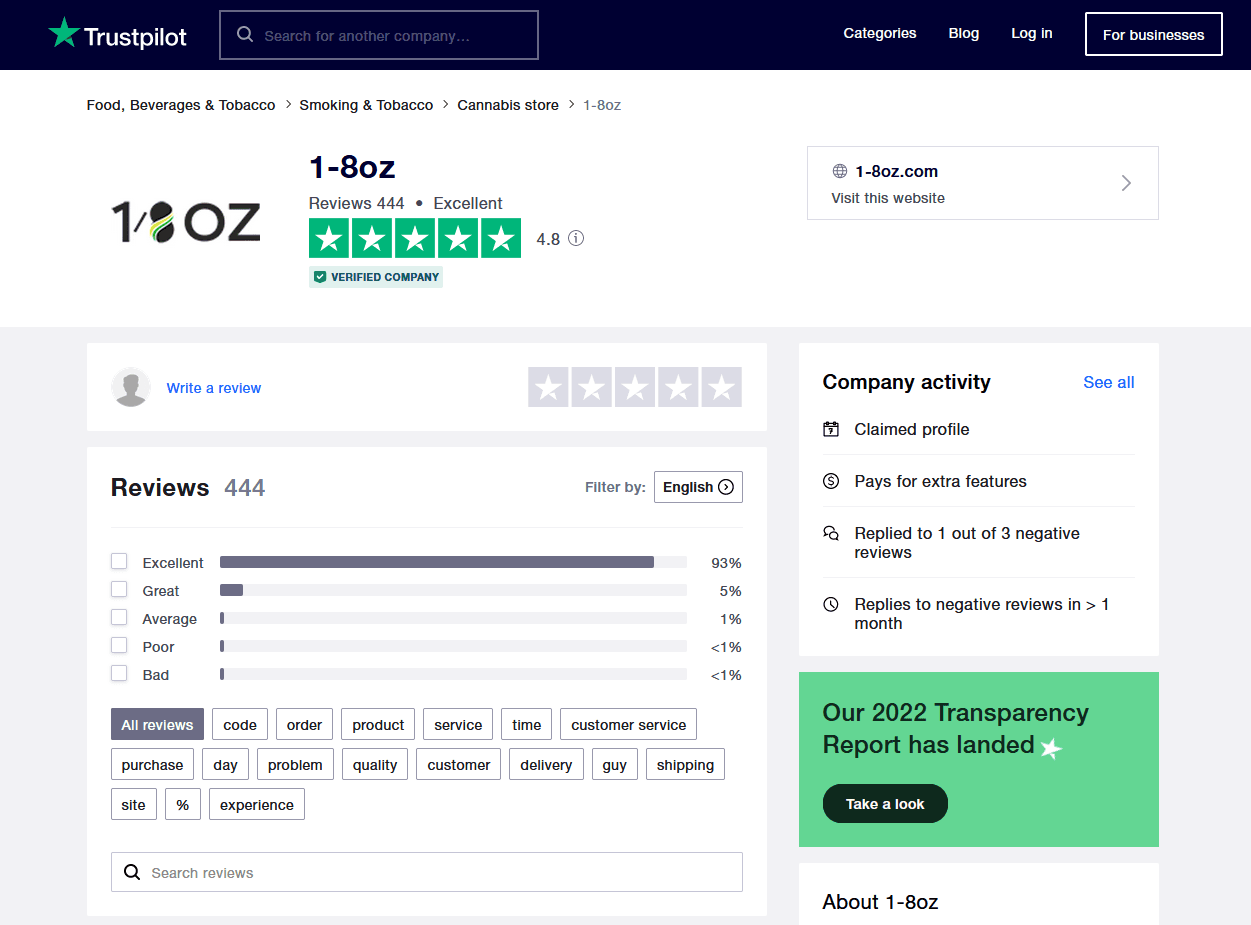
Task: Click the Excellent 93% rating bar
Action: pos(452,562)
